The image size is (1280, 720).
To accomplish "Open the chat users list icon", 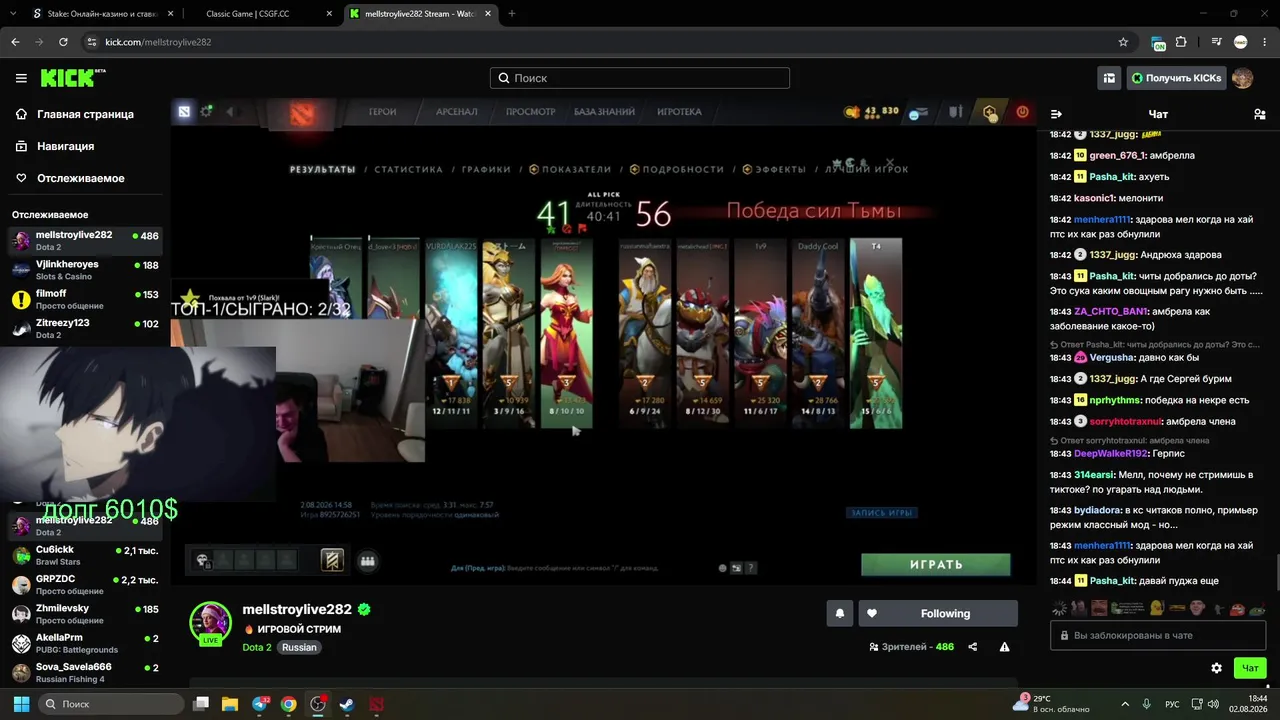I will point(1259,114).
